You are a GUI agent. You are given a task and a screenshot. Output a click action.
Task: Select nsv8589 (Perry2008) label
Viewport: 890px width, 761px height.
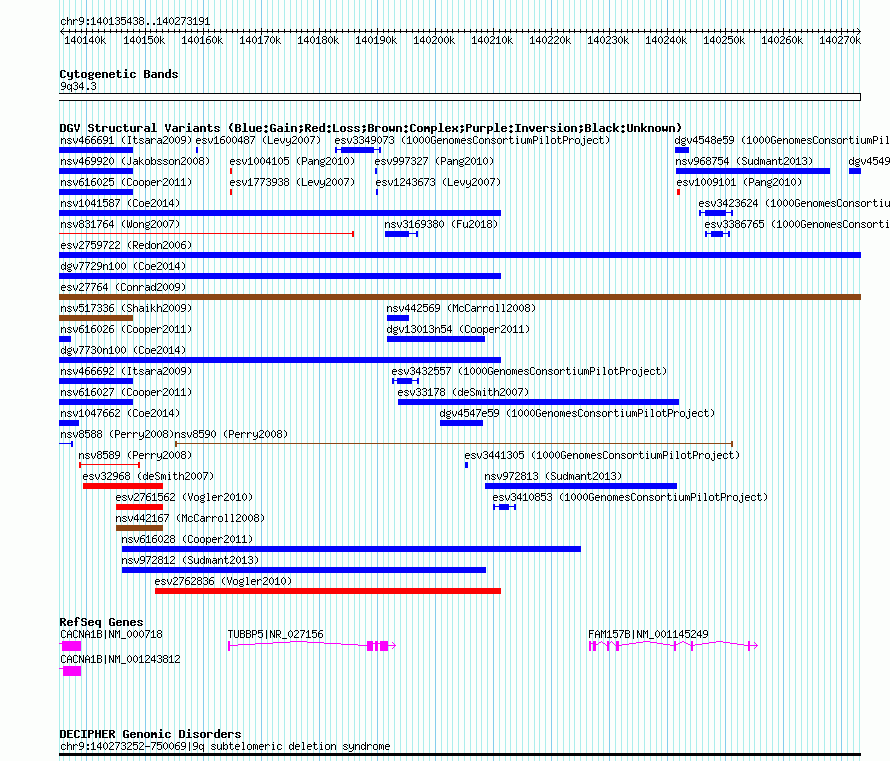coord(135,455)
